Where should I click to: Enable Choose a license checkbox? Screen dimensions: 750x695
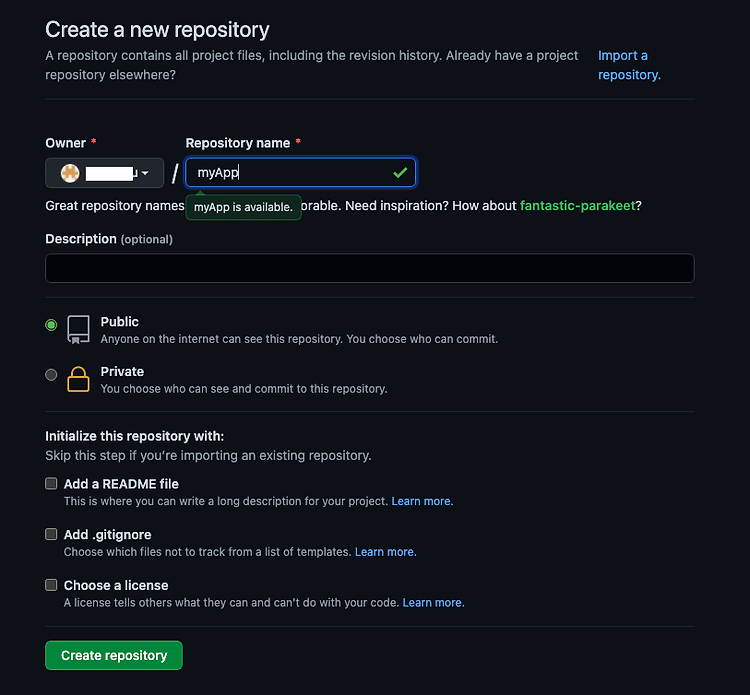pos(51,585)
